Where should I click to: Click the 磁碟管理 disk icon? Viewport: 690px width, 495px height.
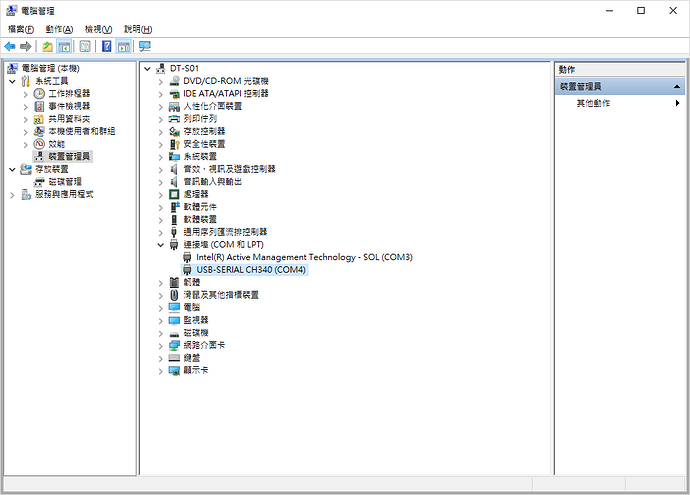pos(39,182)
